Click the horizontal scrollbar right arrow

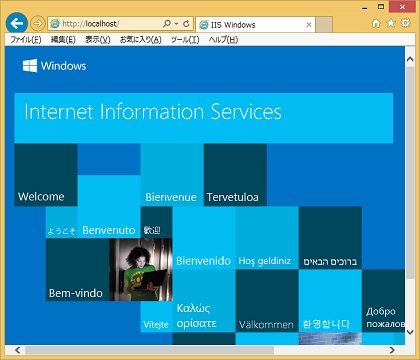click(392, 350)
